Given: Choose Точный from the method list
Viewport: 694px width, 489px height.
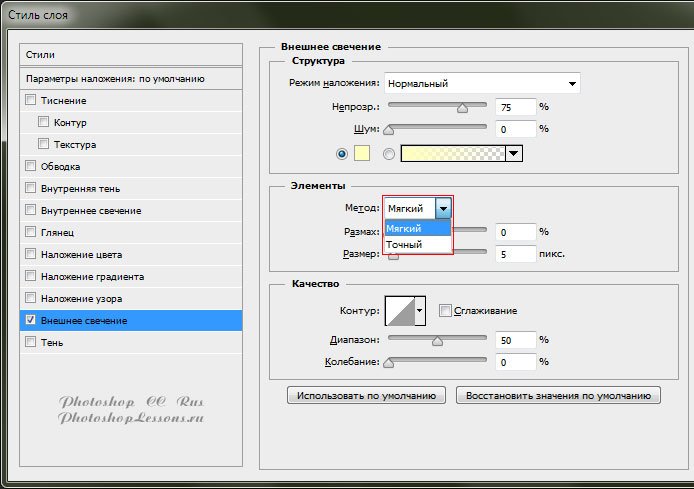Looking at the screenshot, I should click(x=405, y=244).
